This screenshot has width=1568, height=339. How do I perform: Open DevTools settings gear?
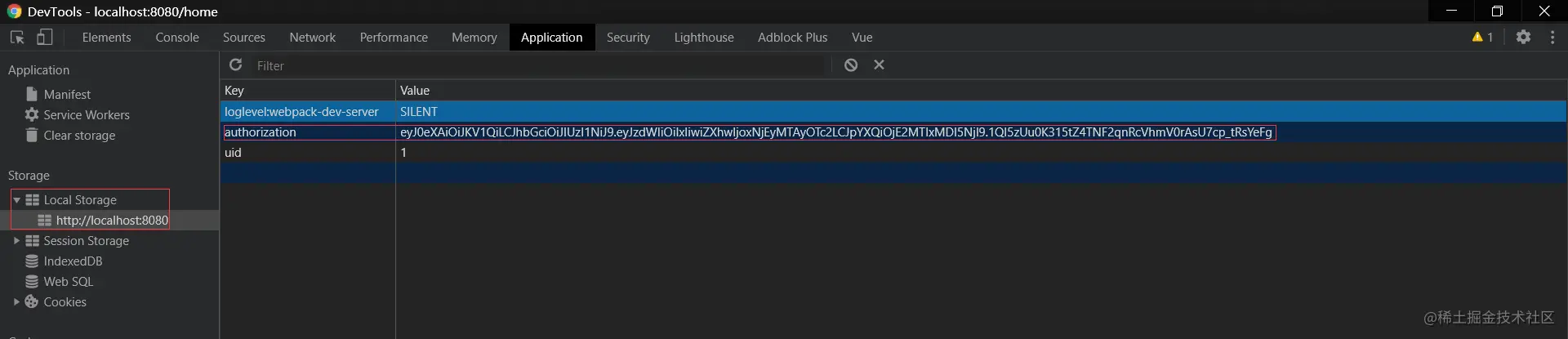[1523, 37]
